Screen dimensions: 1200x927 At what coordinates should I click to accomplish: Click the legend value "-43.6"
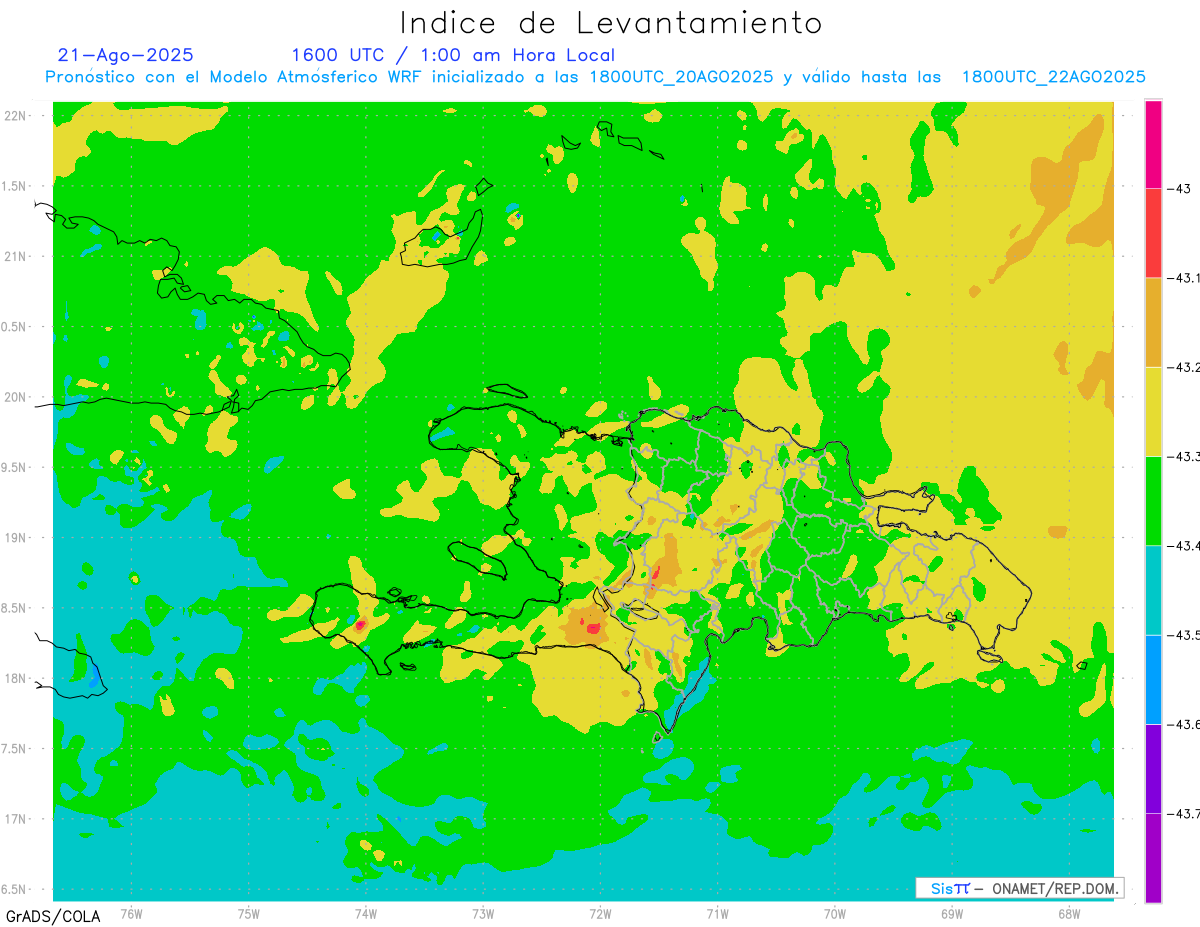[x=1184, y=723]
